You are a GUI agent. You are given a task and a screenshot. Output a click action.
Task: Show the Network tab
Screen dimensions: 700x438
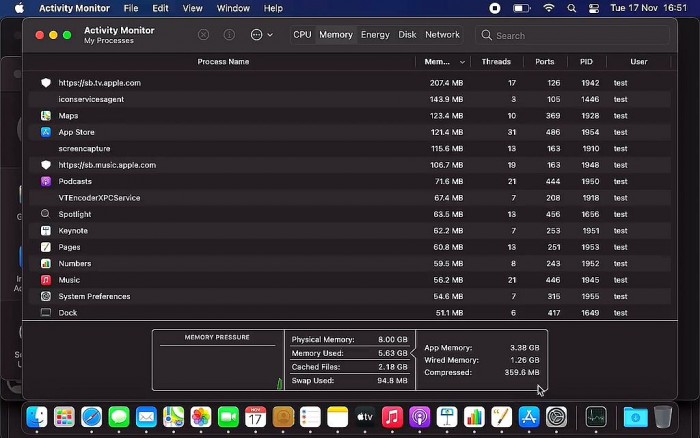pyautogui.click(x=442, y=35)
